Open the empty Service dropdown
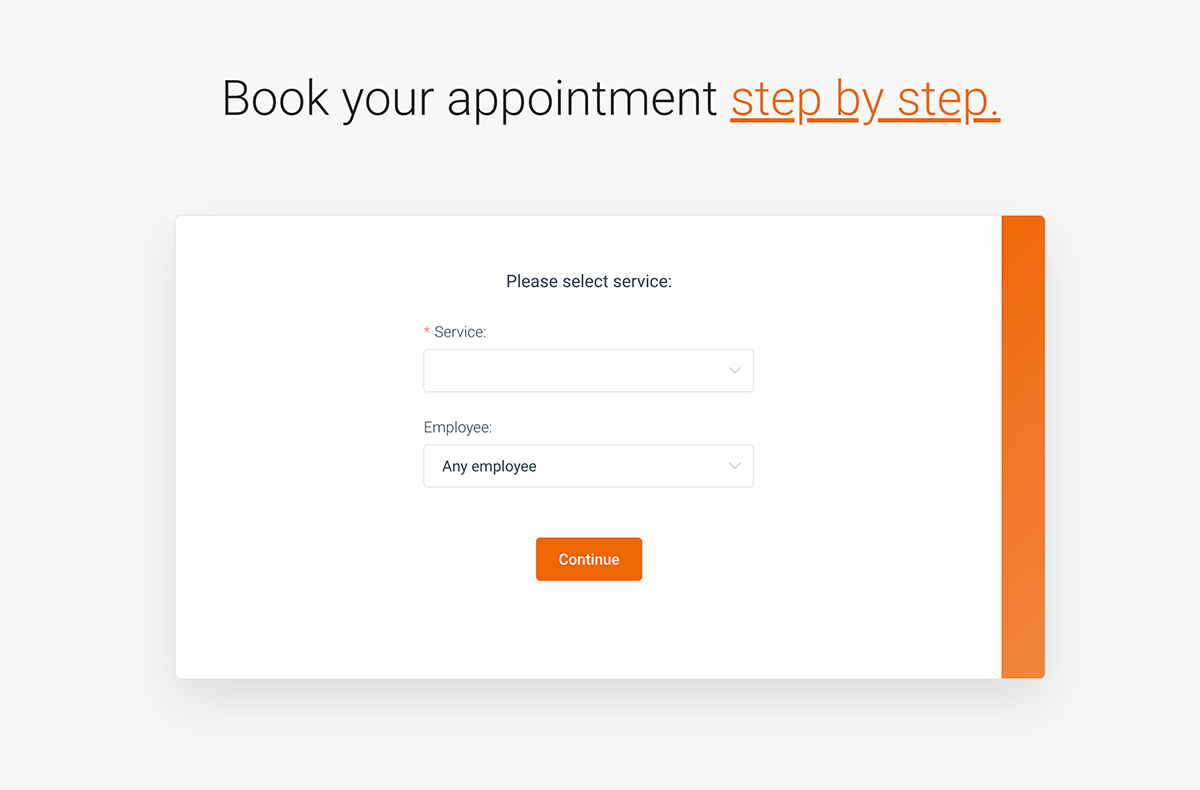Image resolution: width=1200 pixels, height=790 pixels. 588,371
